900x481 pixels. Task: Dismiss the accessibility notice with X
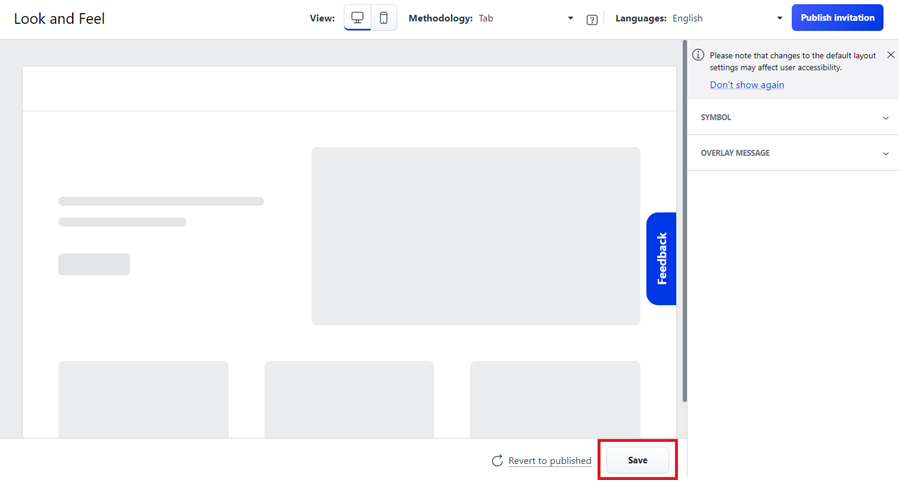(x=890, y=55)
